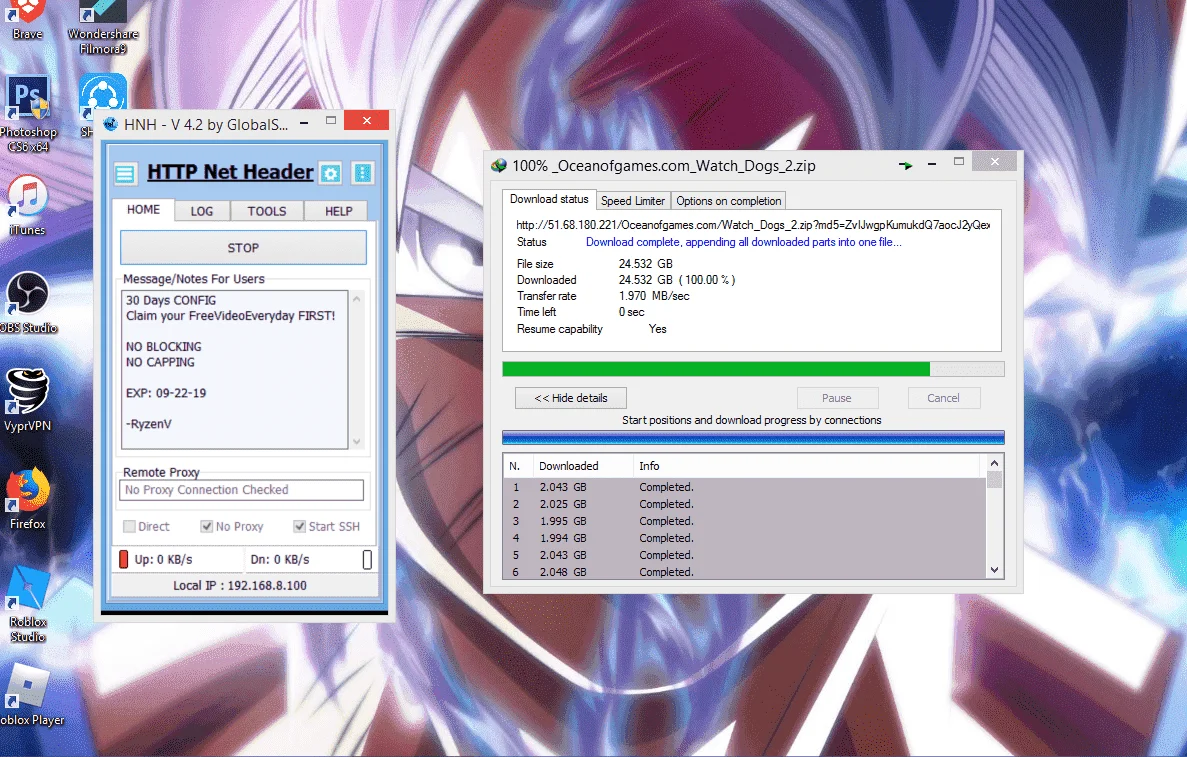Screen dimensions: 1187x757
Task: Click the Downloaded column header
Action: (x=583, y=466)
